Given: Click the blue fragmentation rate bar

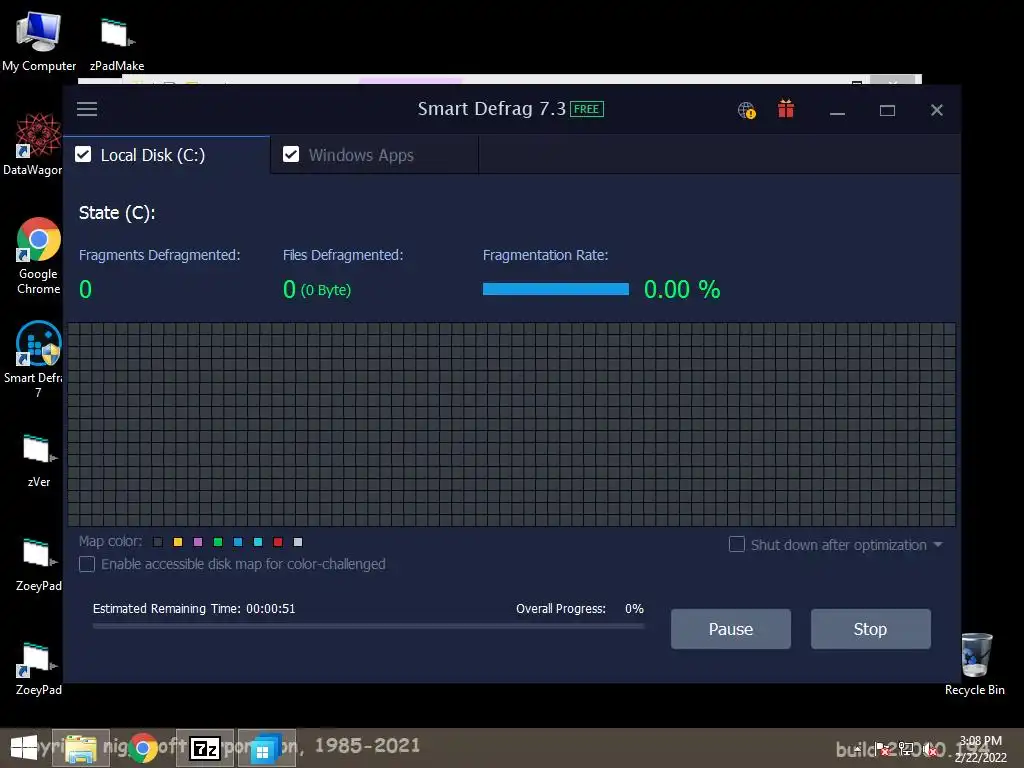Looking at the screenshot, I should coord(556,289).
